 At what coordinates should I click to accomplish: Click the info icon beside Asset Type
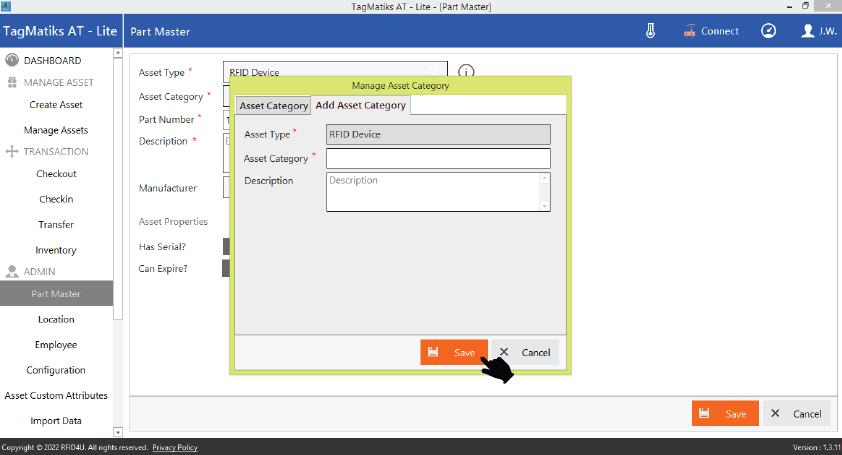[465, 72]
